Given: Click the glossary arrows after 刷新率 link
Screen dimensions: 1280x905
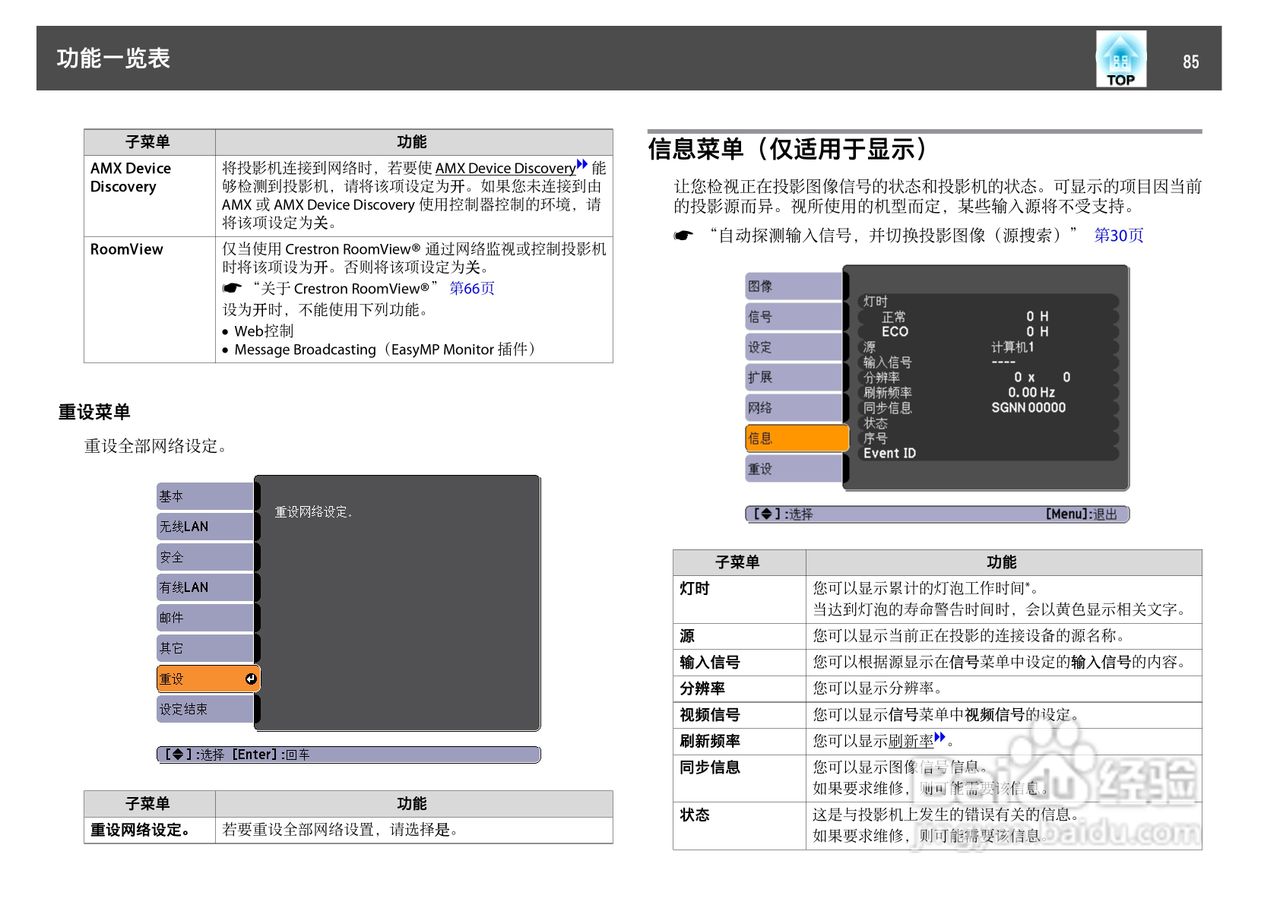Looking at the screenshot, I should pos(939,738).
